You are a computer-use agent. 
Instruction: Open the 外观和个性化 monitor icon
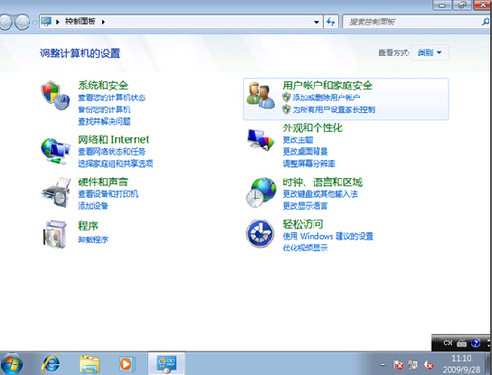point(261,140)
